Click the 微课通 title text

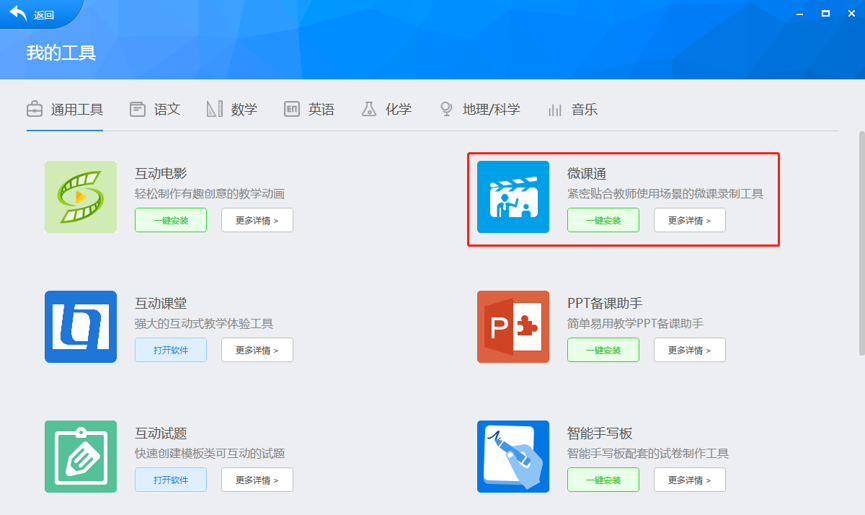point(587,173)
